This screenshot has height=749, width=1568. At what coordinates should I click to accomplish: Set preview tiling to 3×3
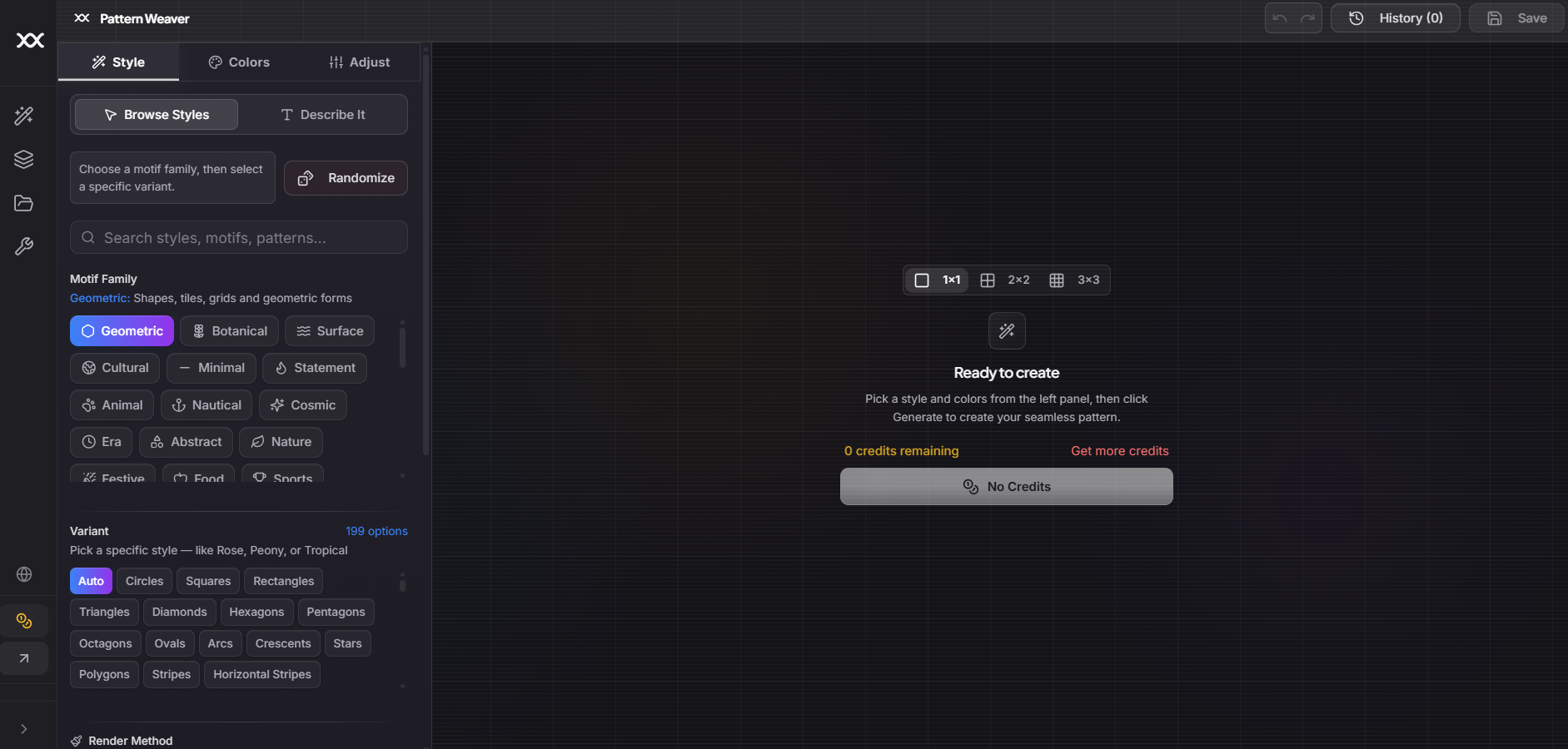tap(1074, 280)
